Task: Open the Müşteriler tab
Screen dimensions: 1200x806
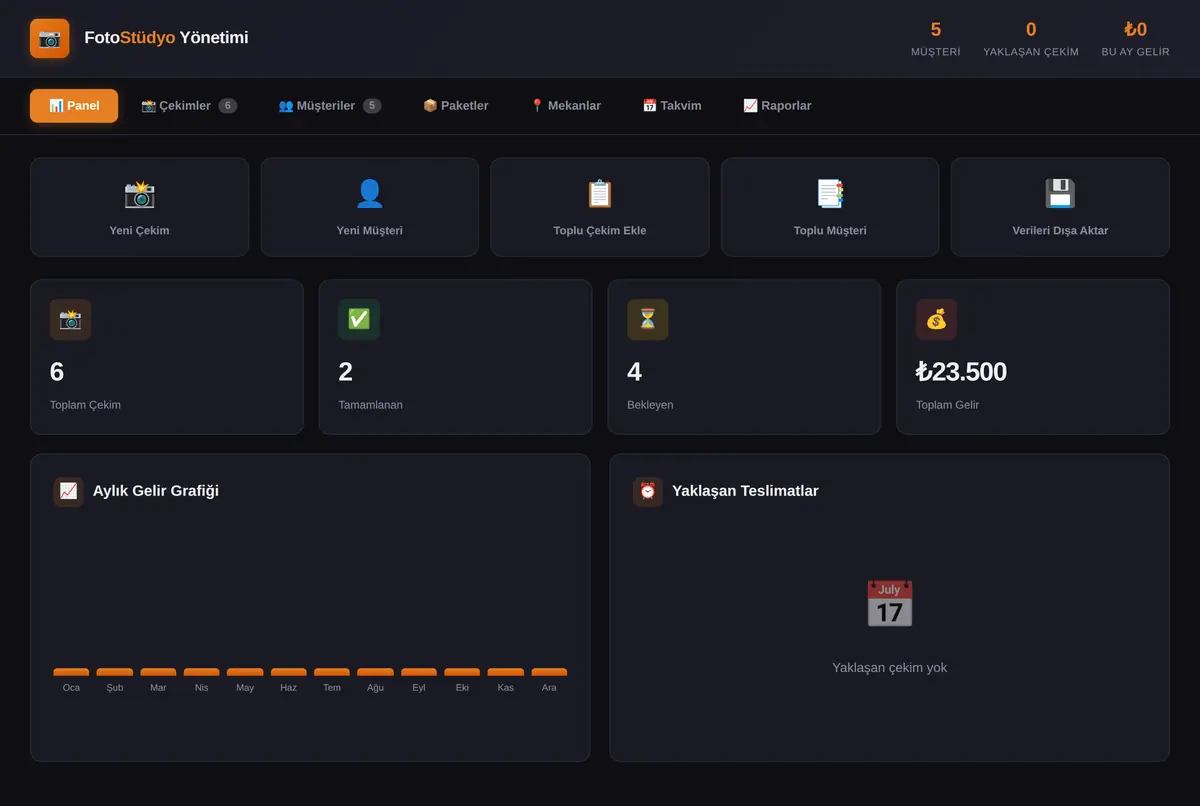Action: [x=329, y=106]
